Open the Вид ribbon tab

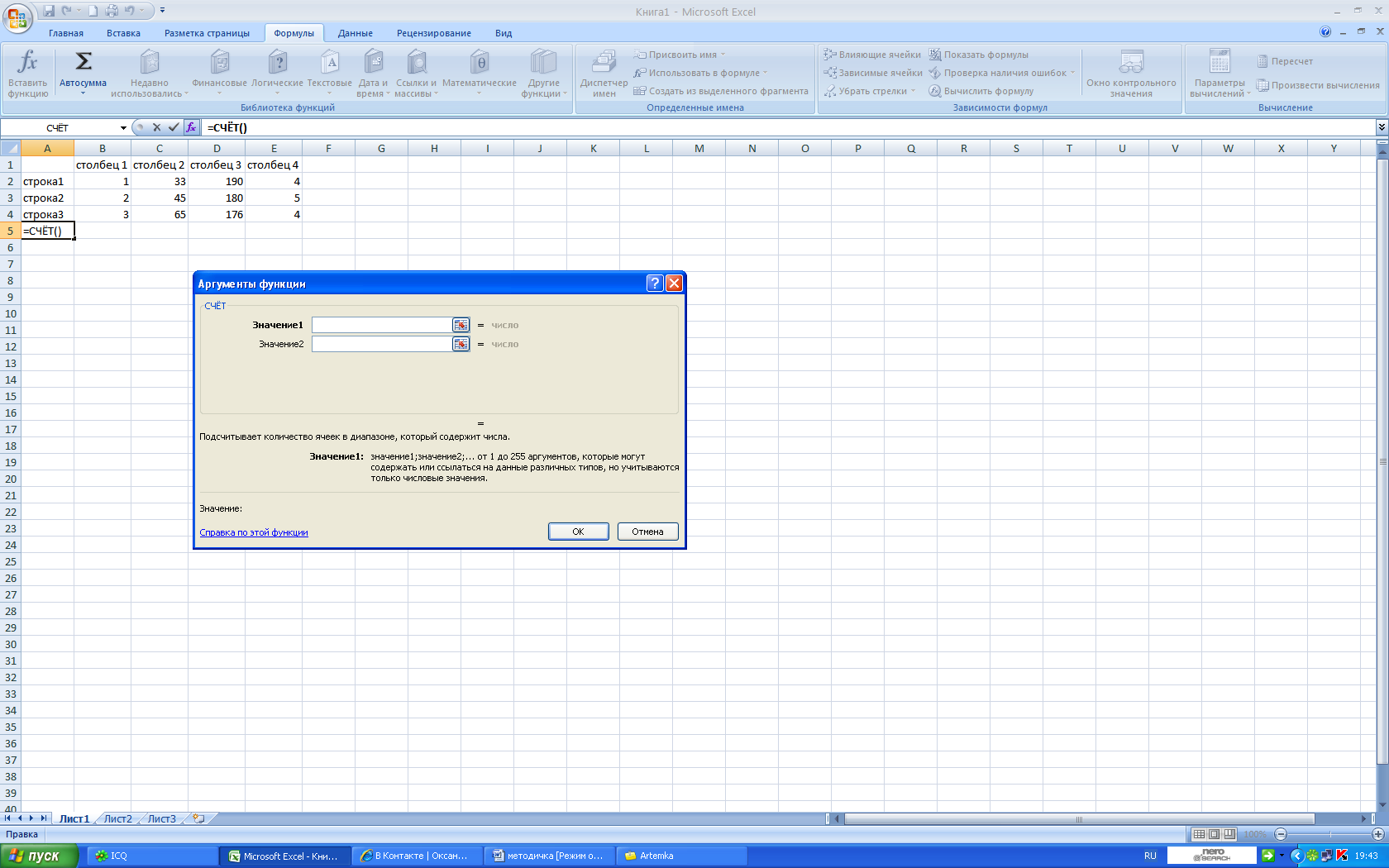pos(504,33)
